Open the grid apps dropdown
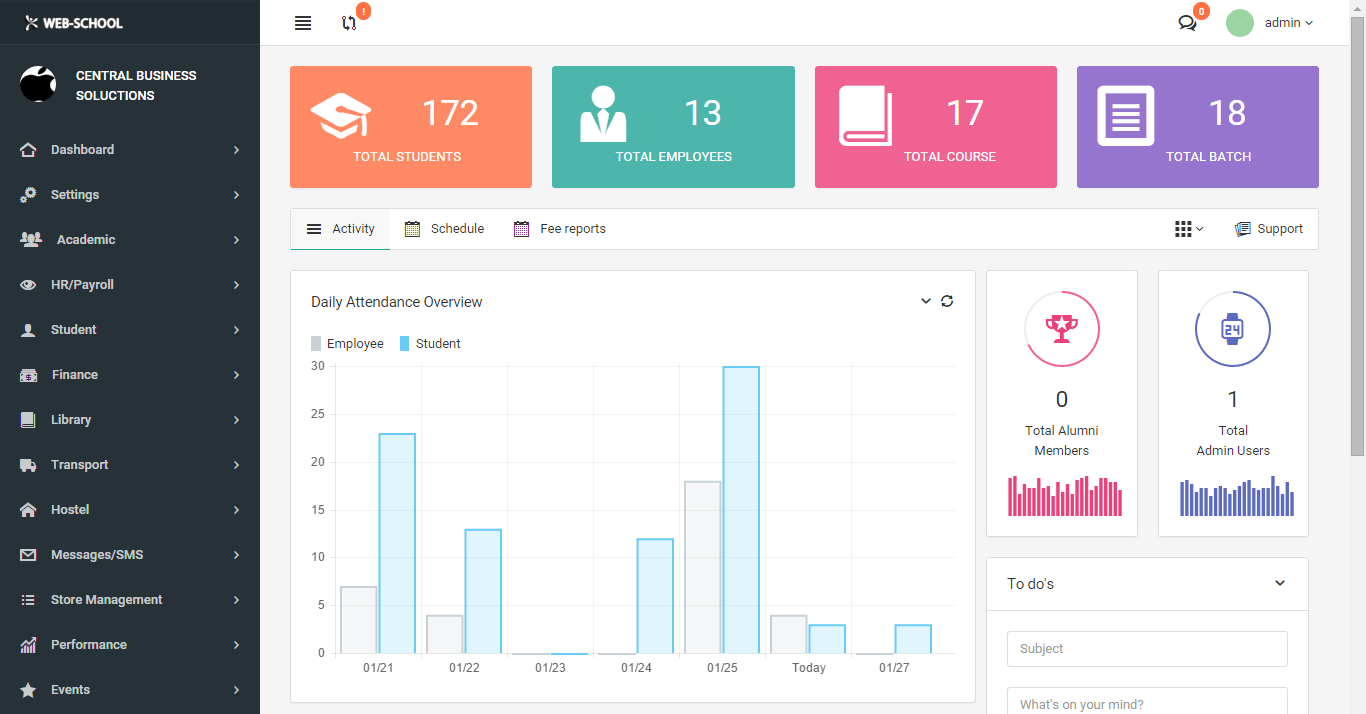Screen dimensions: 1366x714 (x=1188, y=229)
